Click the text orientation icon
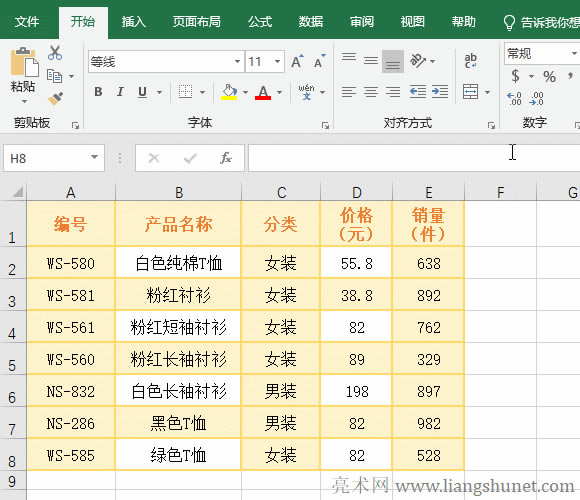The height and width of the screenshot is (500, 580). click(x=418, y=60)
